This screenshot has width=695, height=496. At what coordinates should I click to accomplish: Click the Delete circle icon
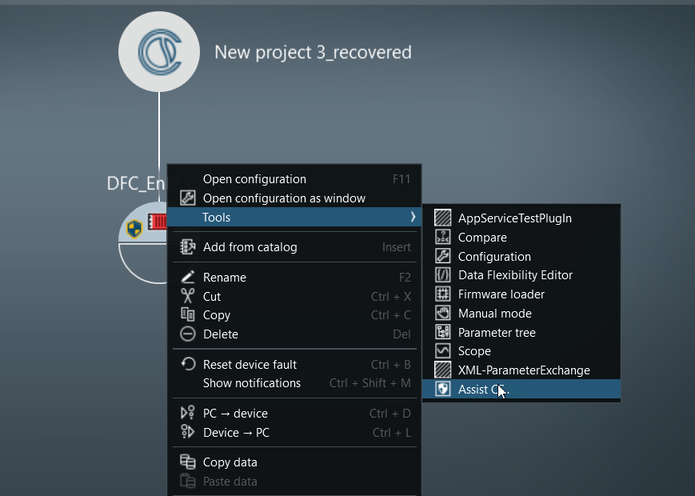click(x=186, y=334)
